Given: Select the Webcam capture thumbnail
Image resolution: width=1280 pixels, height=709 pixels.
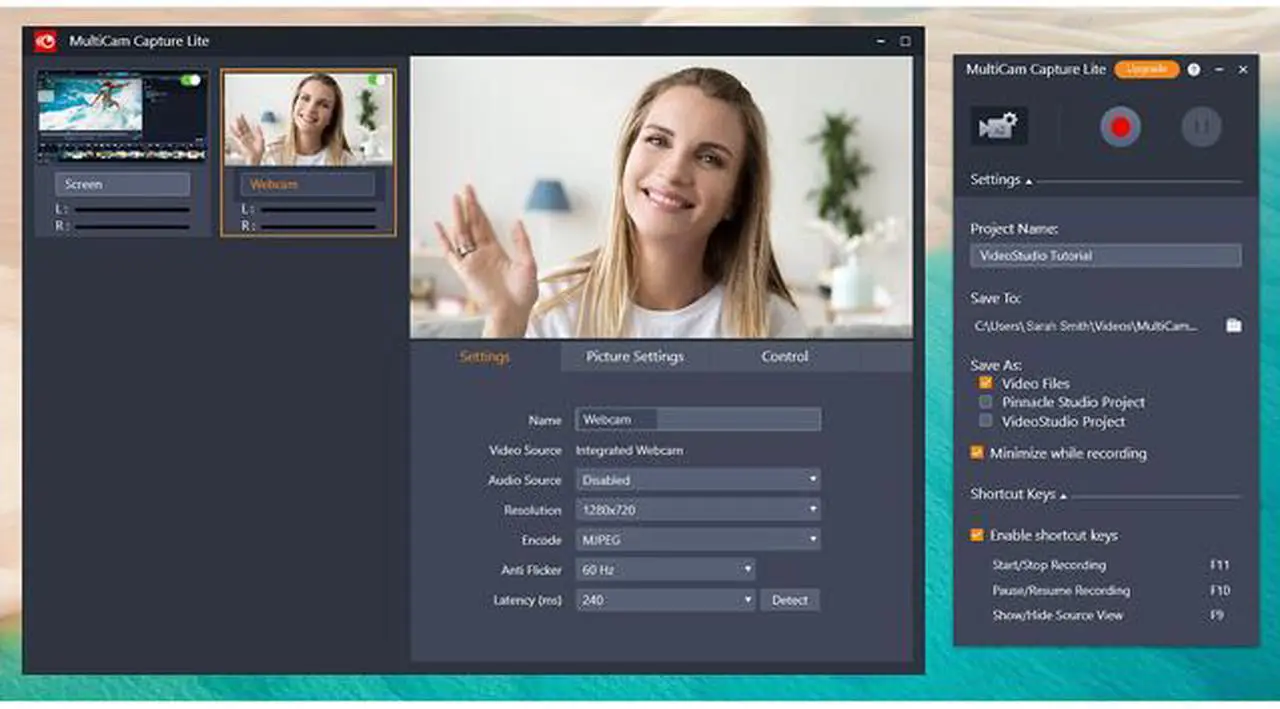Looking at the screenshot, I should tap(308, 118).
